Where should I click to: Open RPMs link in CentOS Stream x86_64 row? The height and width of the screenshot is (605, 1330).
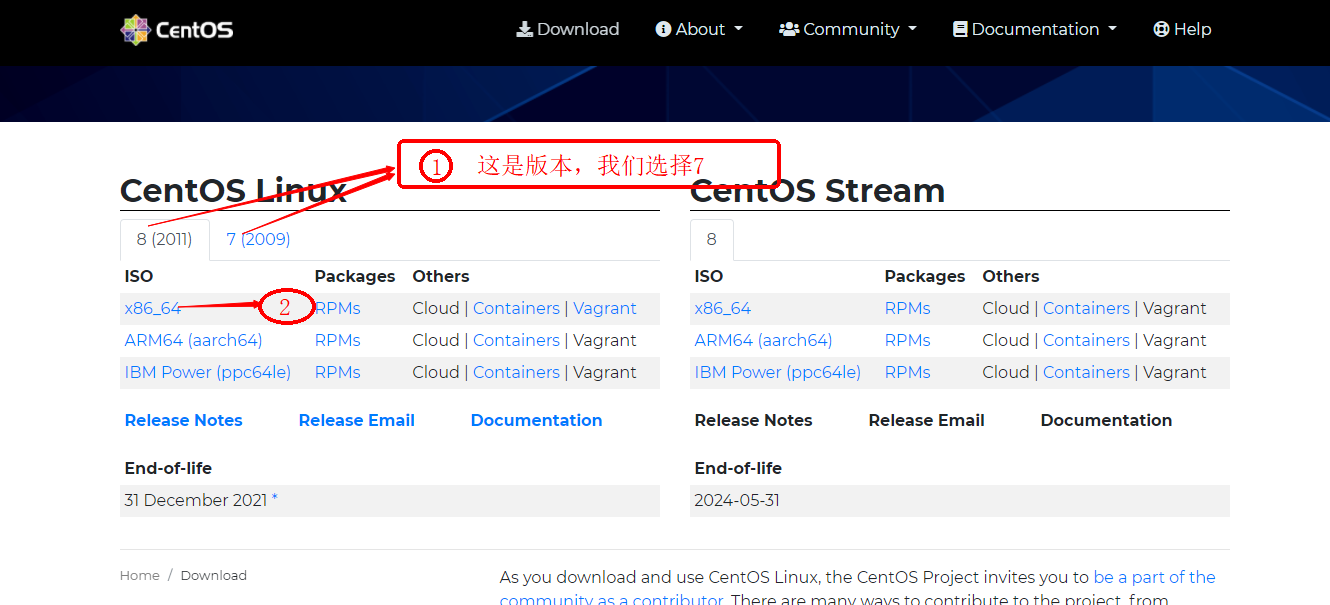click(x=907, y=308)
